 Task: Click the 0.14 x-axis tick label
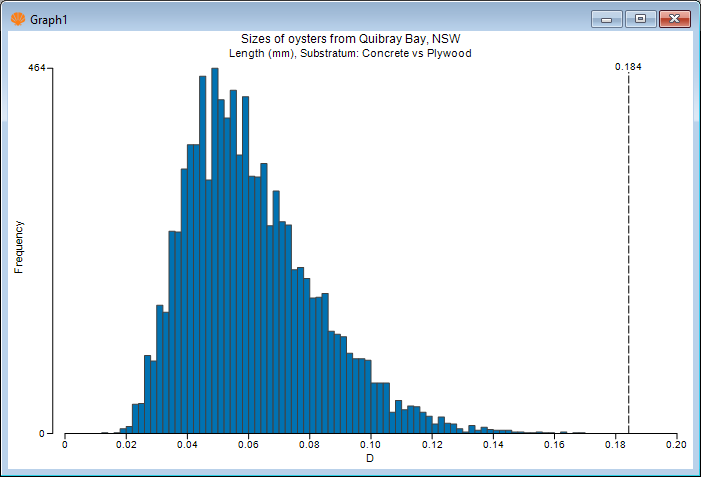493,446
